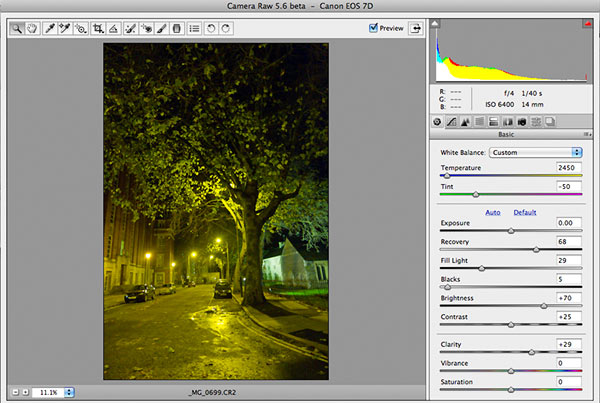Screen dimensions: 600x403
Task: Toggle shadow clipping warning on histogram
Action: (434, 24)
